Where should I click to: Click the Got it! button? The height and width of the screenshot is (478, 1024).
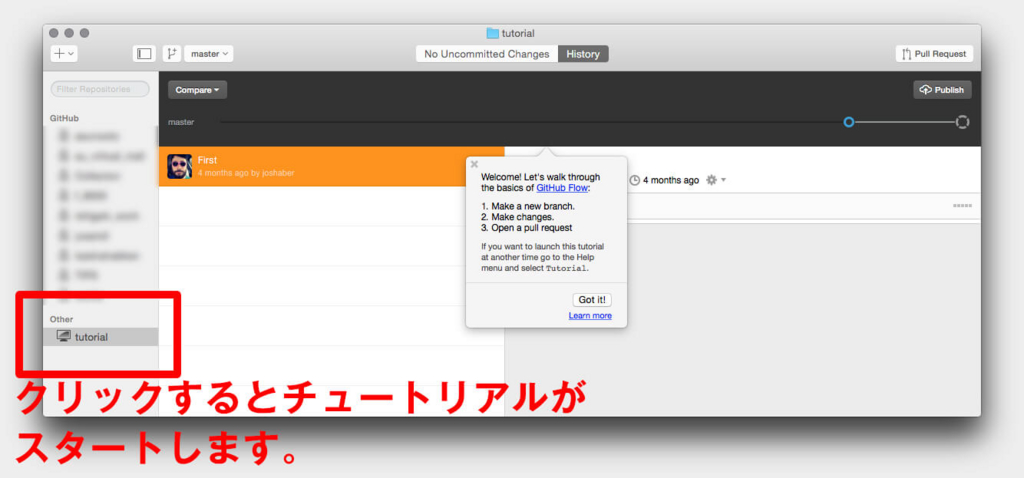(x=592, y=300)
